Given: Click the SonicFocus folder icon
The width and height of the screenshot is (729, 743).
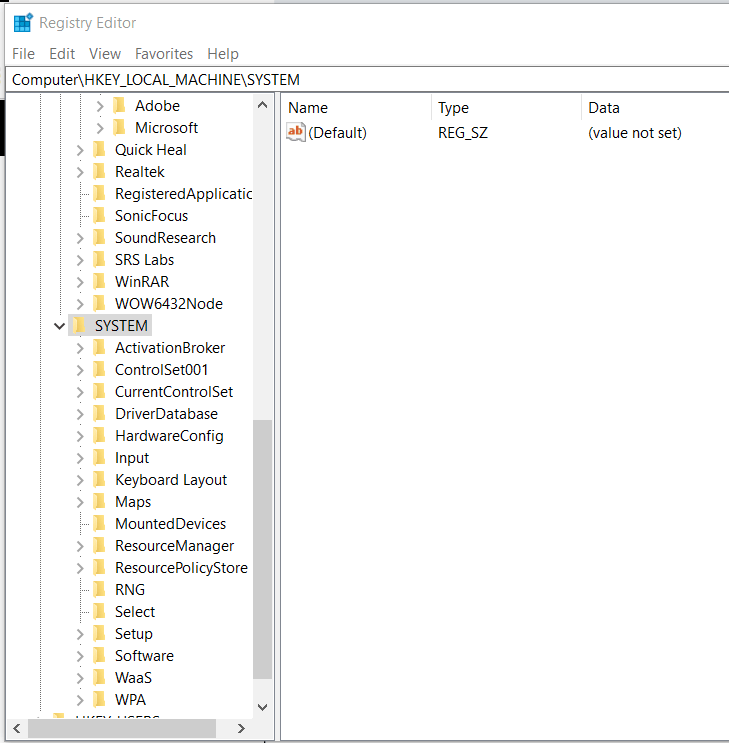Looking at the screenshot, I should pos(100,215).
